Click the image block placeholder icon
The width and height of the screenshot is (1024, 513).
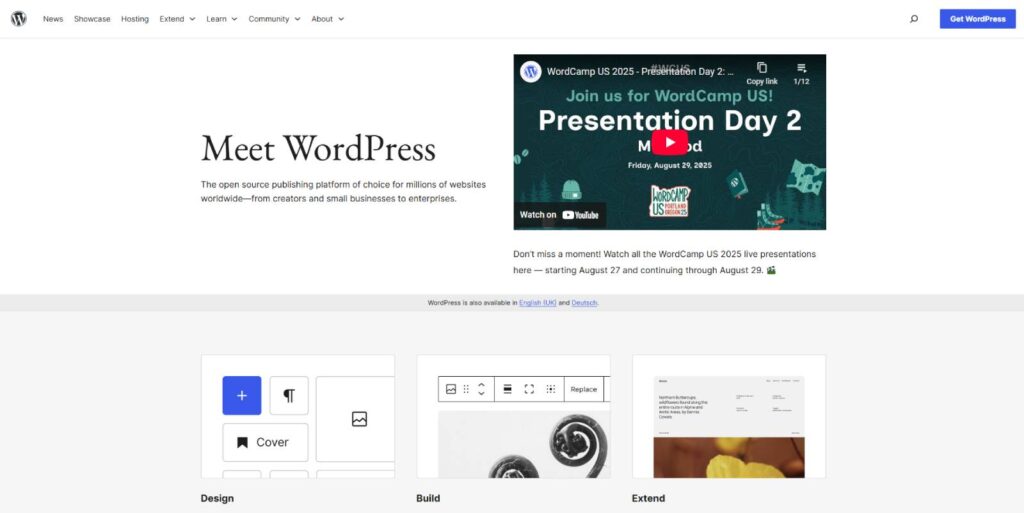click(x=359, y=419)
